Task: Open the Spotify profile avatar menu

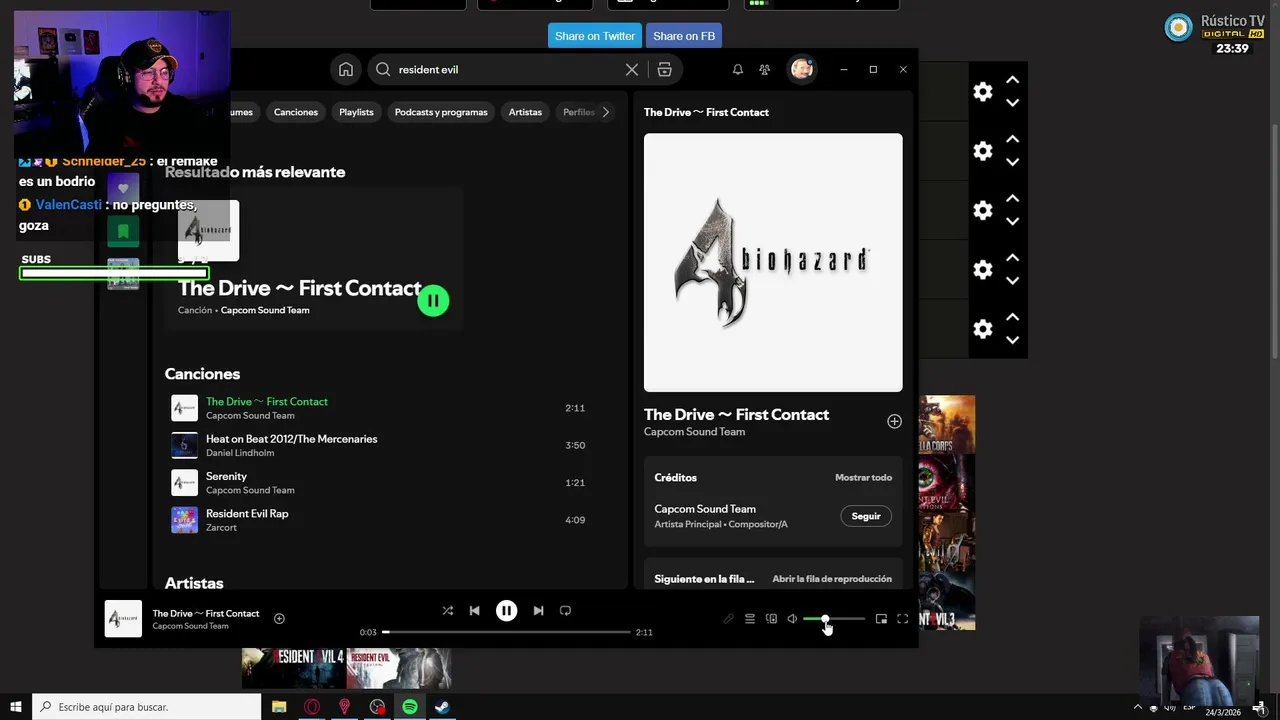Action: pos(802,69)
